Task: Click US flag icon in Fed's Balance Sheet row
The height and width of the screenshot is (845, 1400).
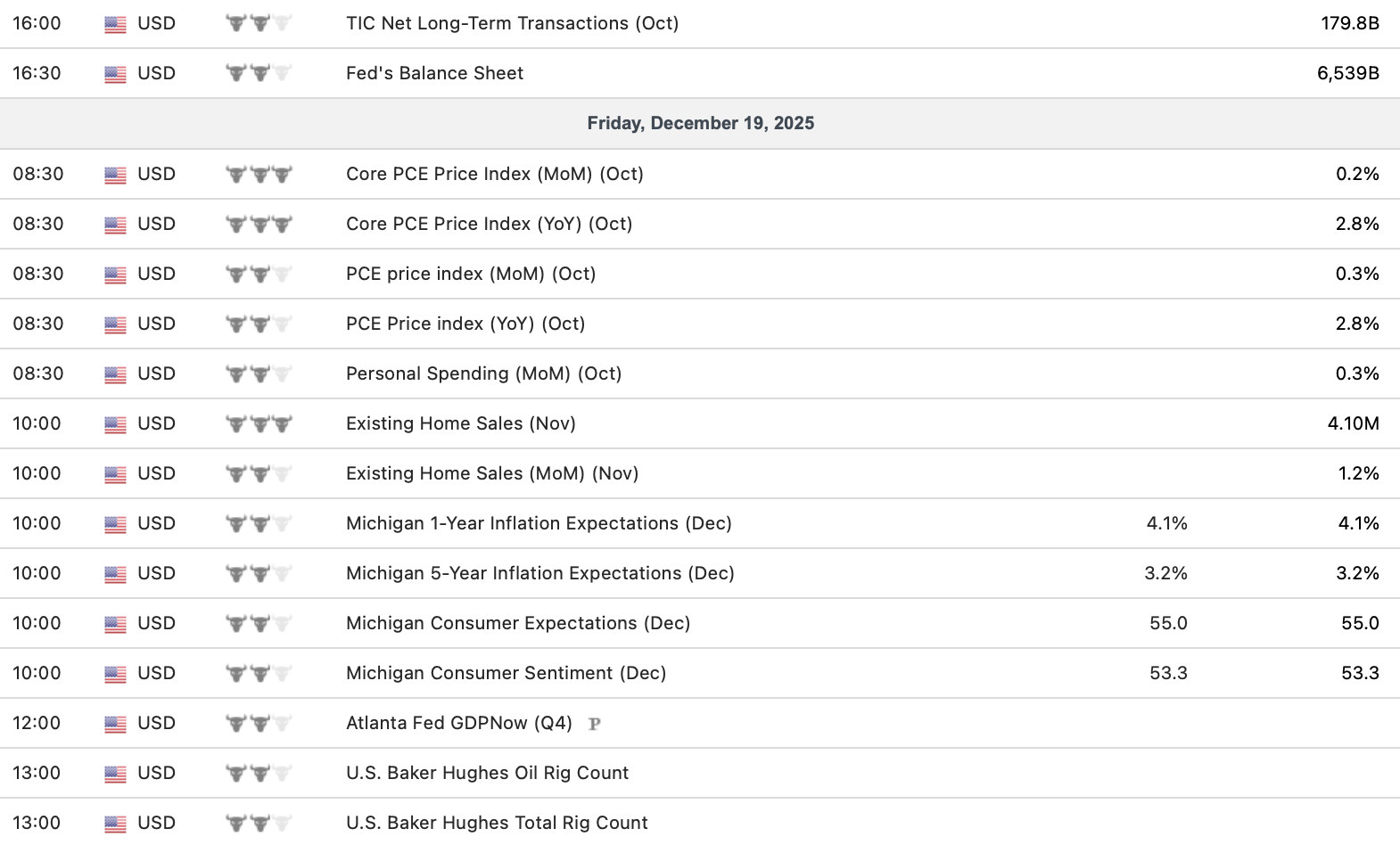Action: 115,74
